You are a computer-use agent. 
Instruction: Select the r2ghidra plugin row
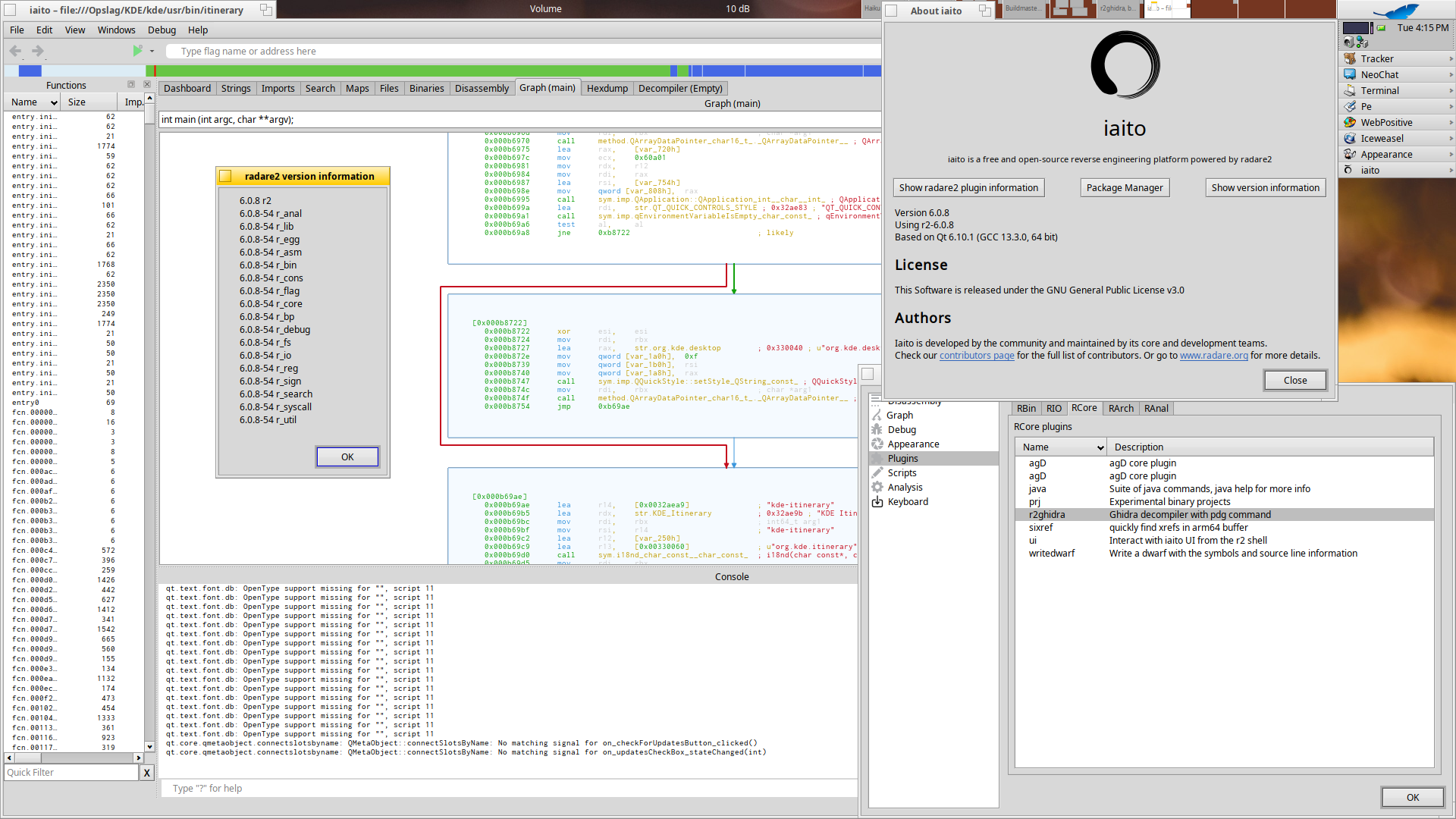1046,515
